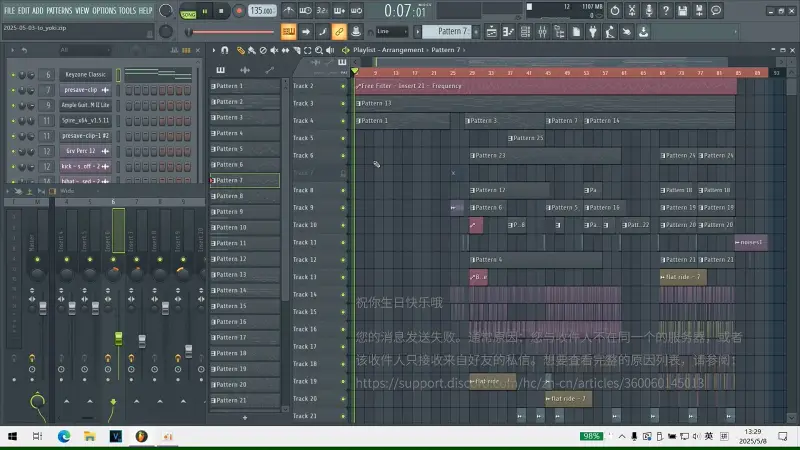This screenshot has width=800, height=450.
Task: Open the Browser toolbar icon
Action: tap(559, 32)
